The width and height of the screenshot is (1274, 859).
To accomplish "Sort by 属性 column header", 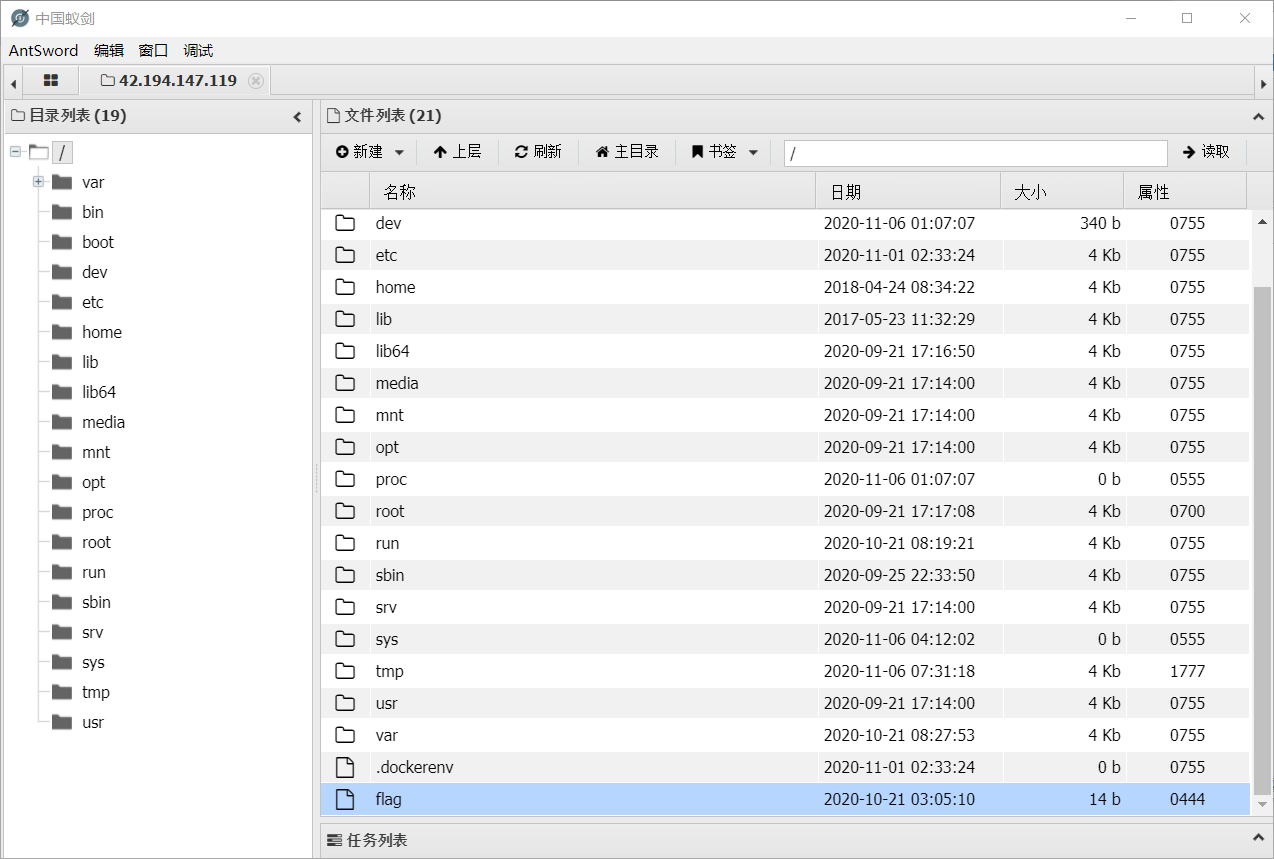I will click(x=1185, y=192).
